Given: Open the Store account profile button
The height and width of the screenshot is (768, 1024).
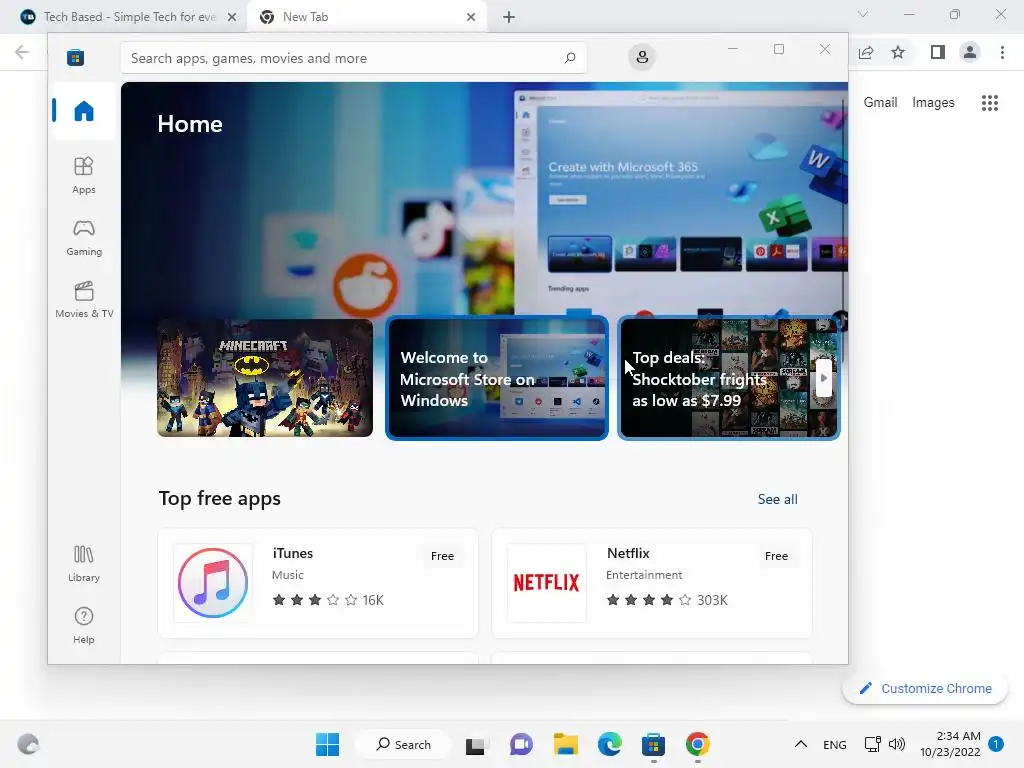Looking at the screenshot, I should tap(642, 57).
